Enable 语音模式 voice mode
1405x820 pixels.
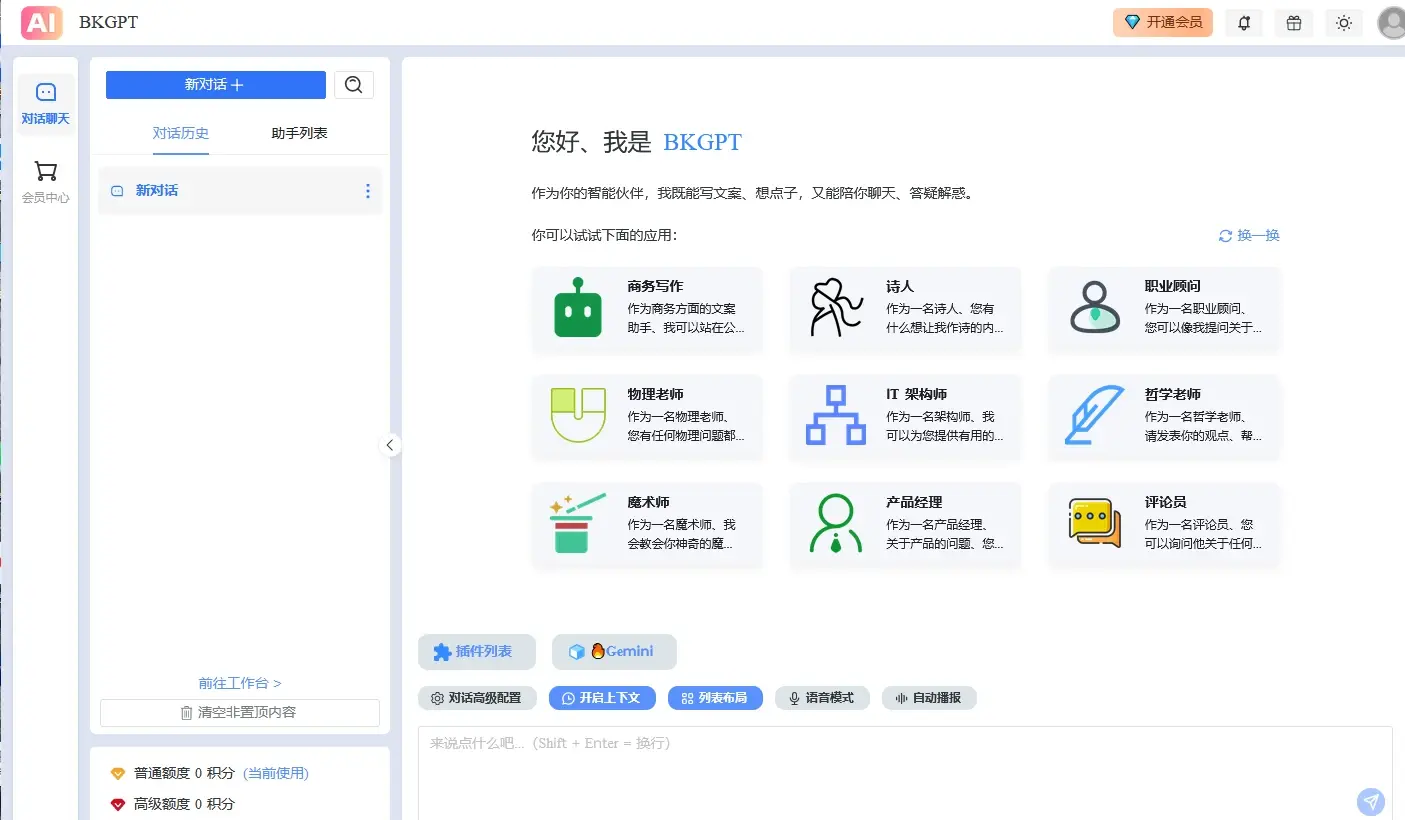tap(822, 698)
